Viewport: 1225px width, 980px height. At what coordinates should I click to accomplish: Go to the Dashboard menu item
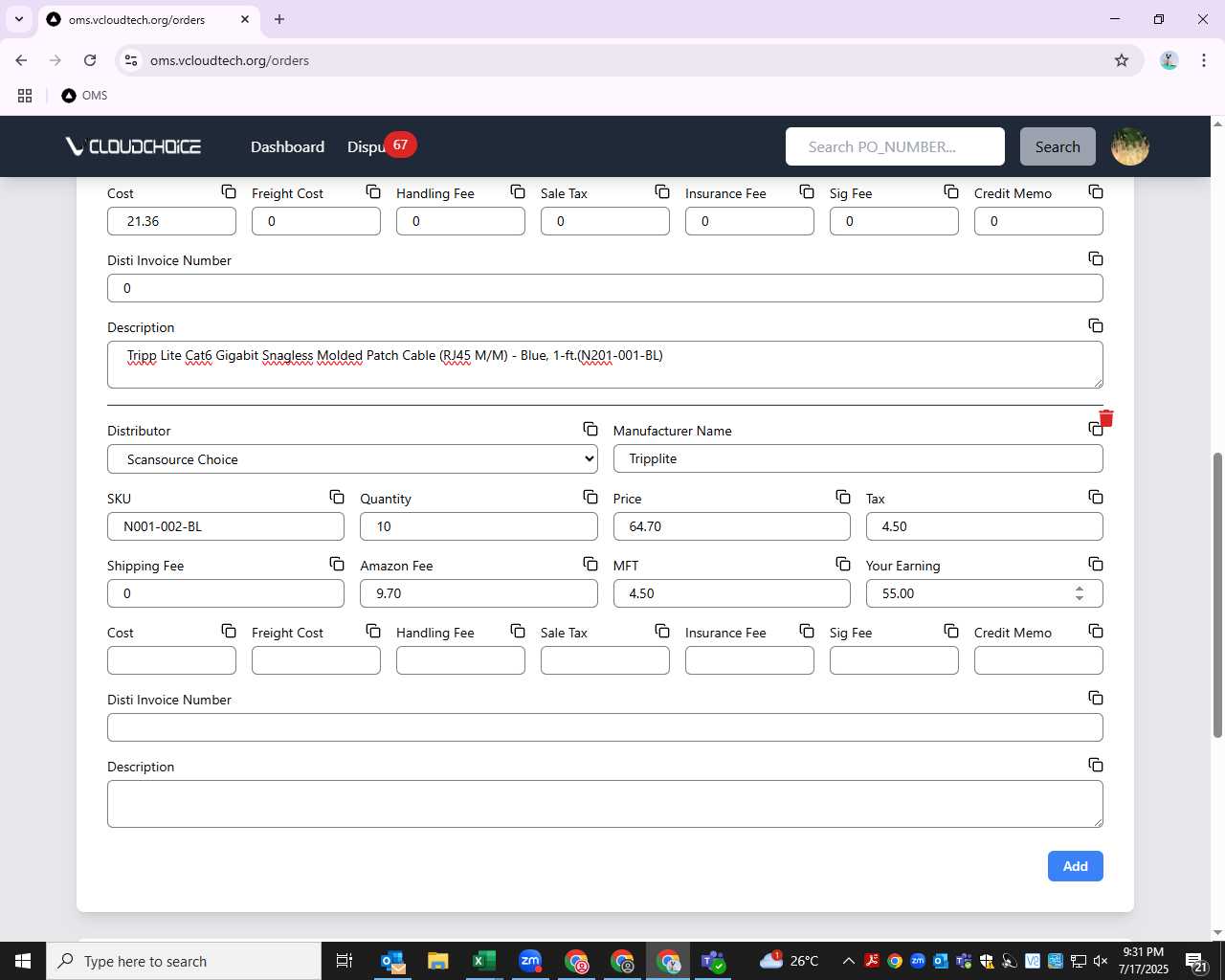coord(287,146)
